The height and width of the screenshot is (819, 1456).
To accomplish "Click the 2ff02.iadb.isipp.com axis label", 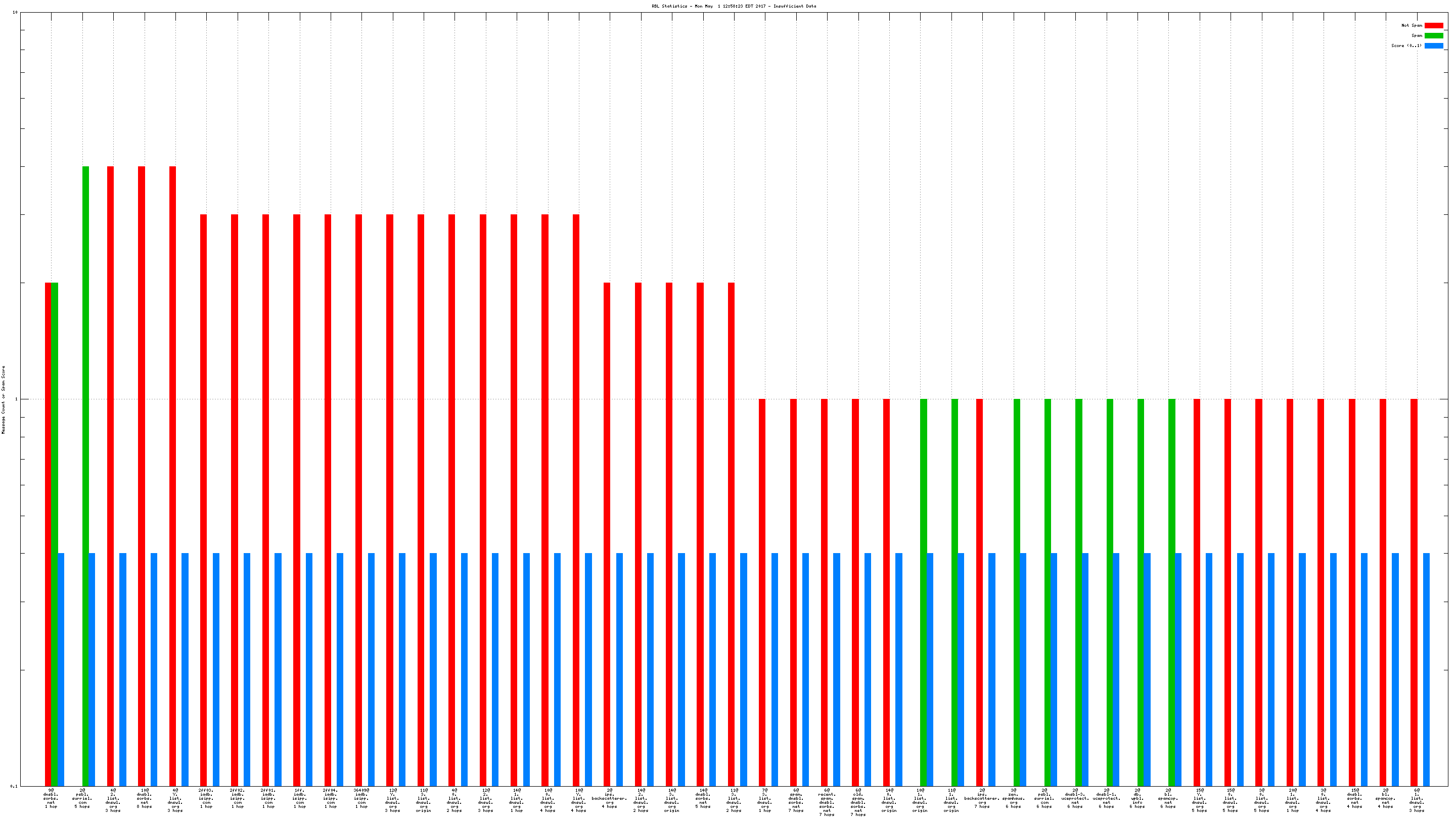I will 238,798.
